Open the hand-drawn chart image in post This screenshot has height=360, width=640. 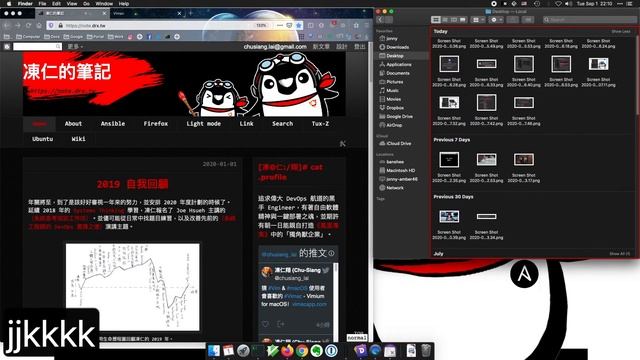(x=133, y=287)
